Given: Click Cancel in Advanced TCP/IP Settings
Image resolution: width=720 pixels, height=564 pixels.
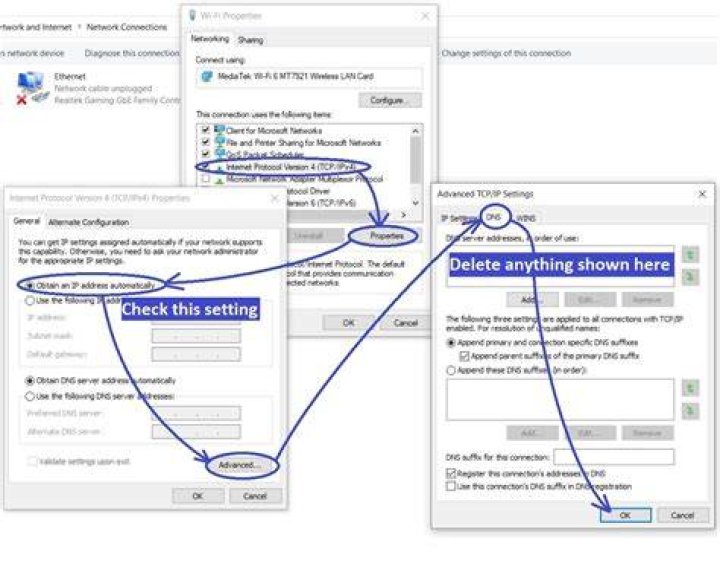Looking at the screenshot, I should (x=682, y=515).
